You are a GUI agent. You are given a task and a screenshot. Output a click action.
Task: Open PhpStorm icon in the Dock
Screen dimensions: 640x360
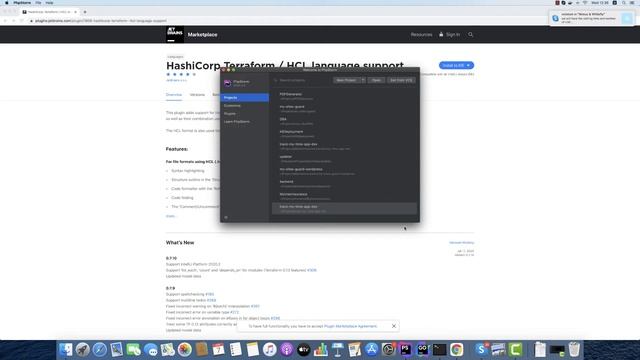[405, 349]
